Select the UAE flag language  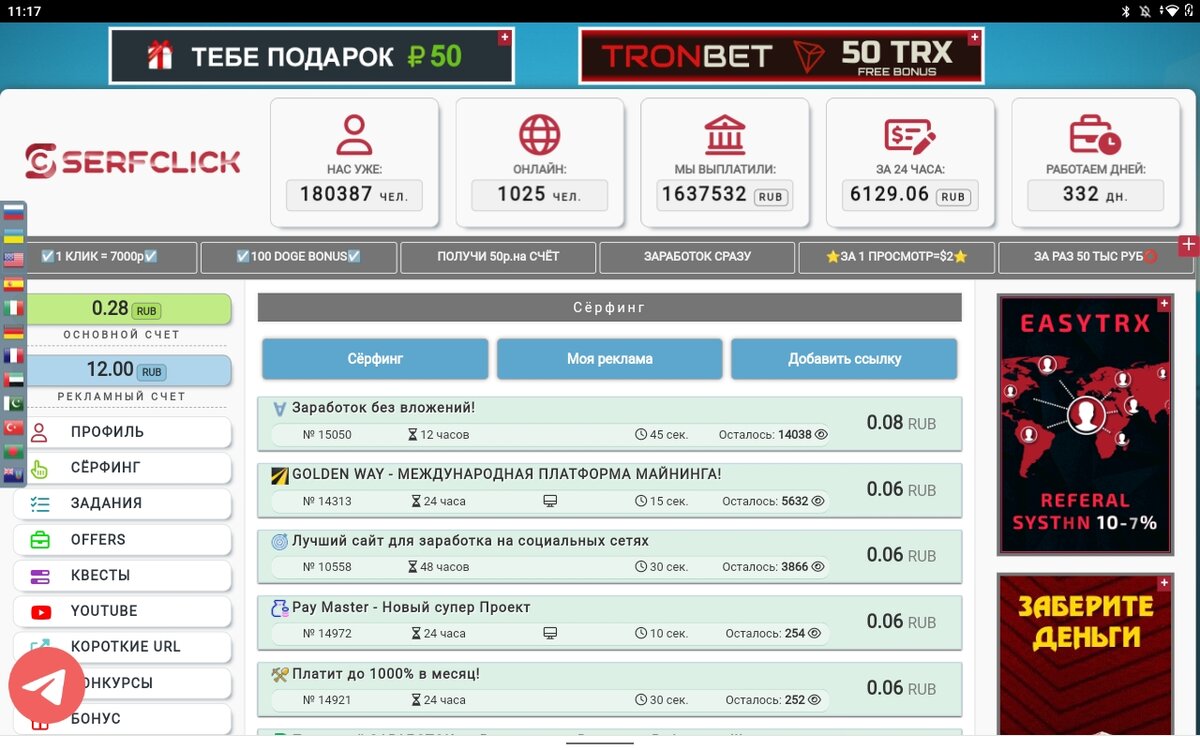click(13, 379)
